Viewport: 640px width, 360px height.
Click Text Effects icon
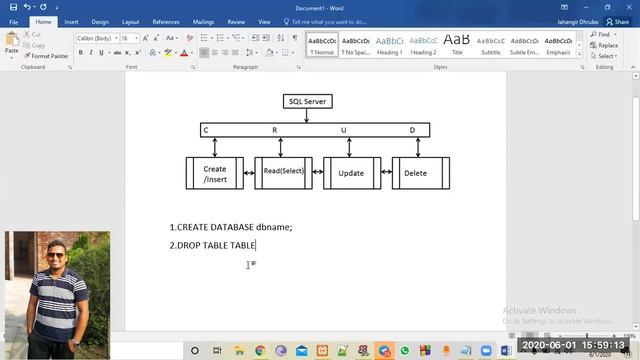click(x=153, y=53)
